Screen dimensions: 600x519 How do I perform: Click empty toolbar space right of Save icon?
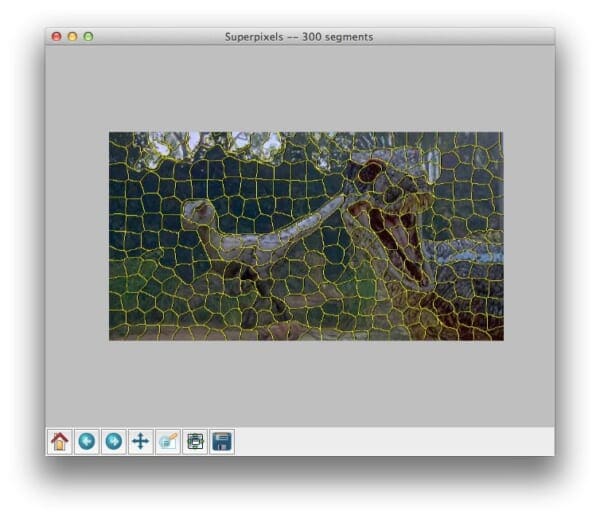400,441
